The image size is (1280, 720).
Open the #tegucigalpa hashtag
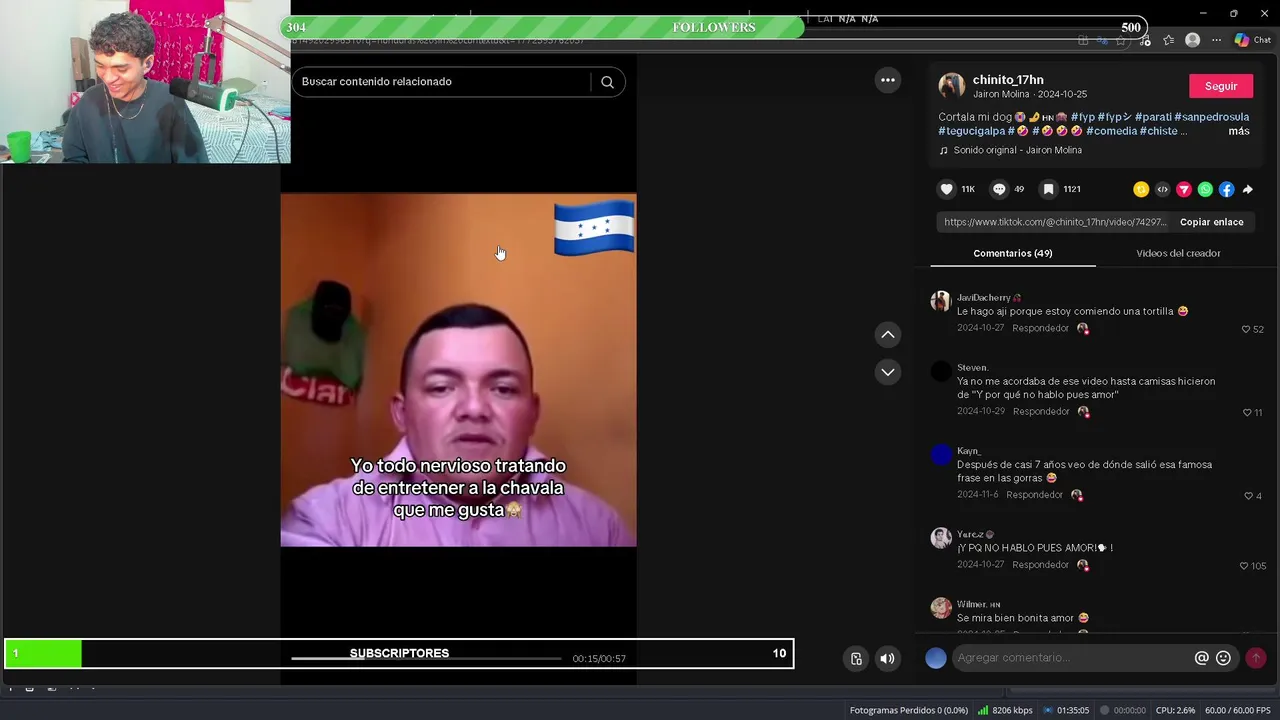pos(970,131)
